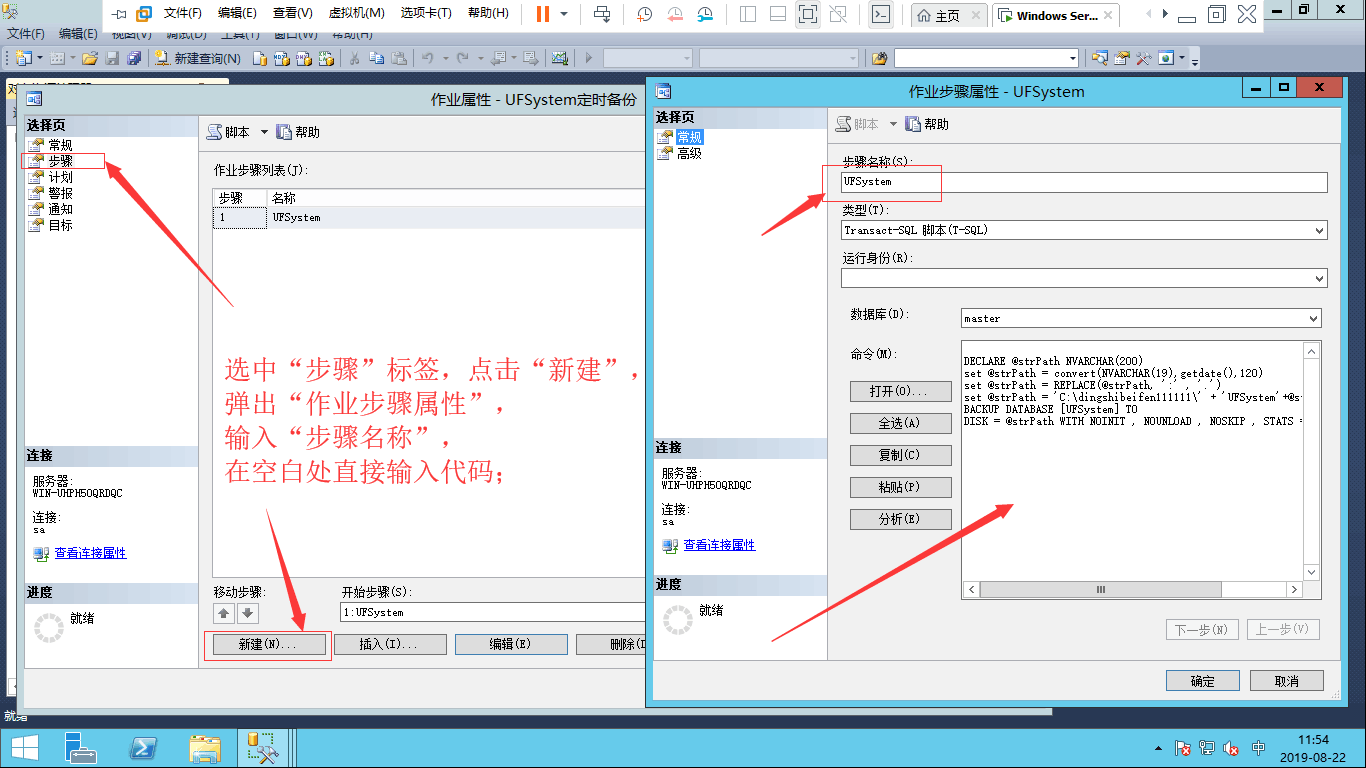Click the save disk icon in SSMS toolbar
Viewport: 1366px width, 768px height.
[112, 58]
